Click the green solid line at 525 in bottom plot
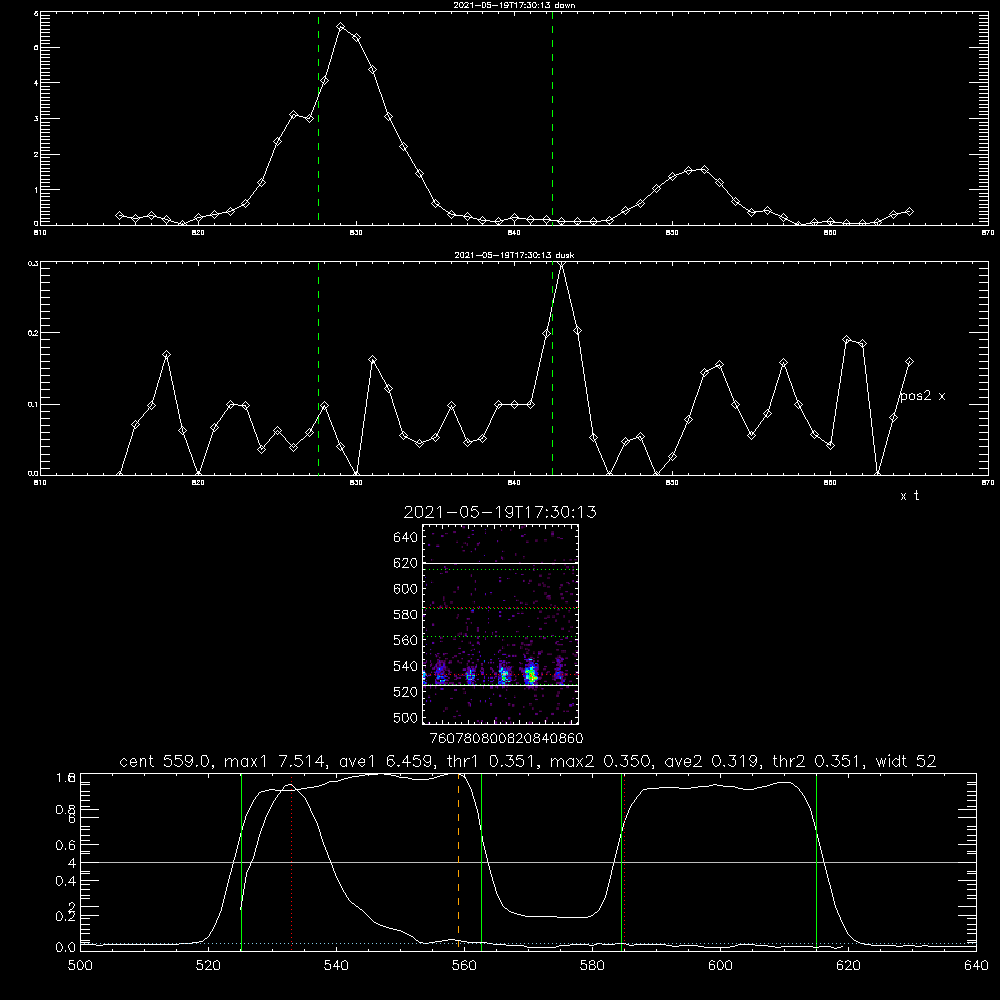Screen dimensions: 1000x1000 pyautogui.click(x=241, y=861)
